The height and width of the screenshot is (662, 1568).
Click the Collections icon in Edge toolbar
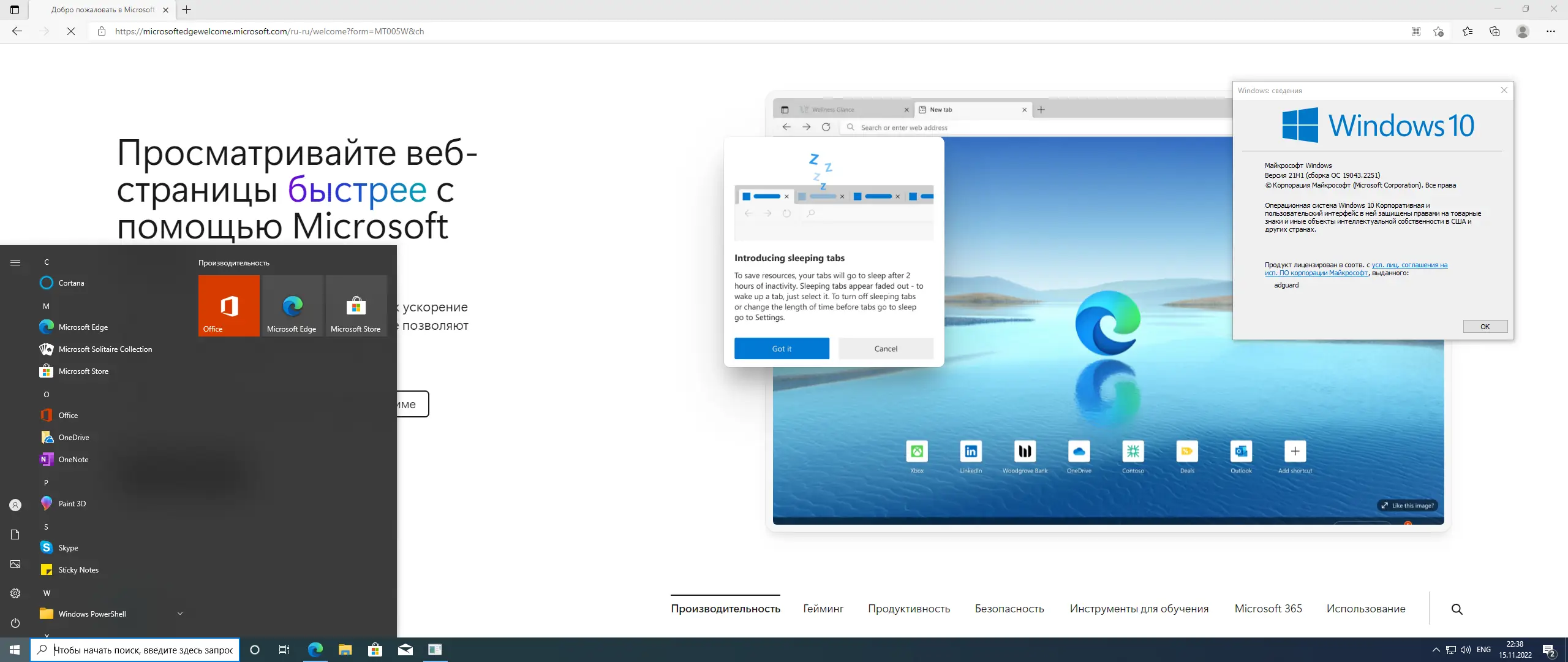1494,31
